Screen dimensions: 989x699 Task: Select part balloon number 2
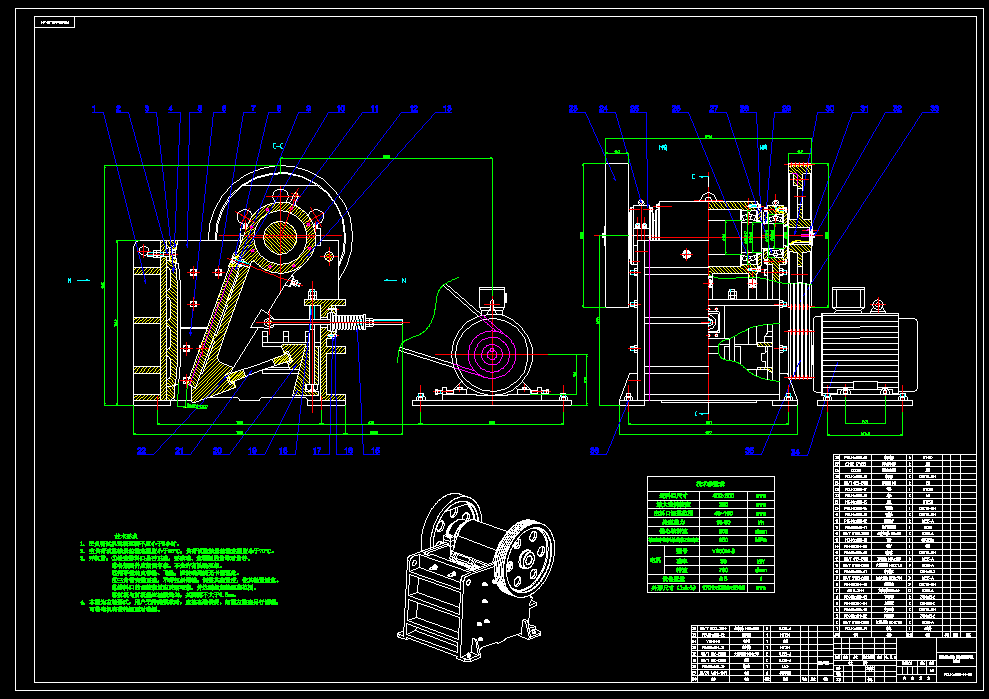(118, 109)
